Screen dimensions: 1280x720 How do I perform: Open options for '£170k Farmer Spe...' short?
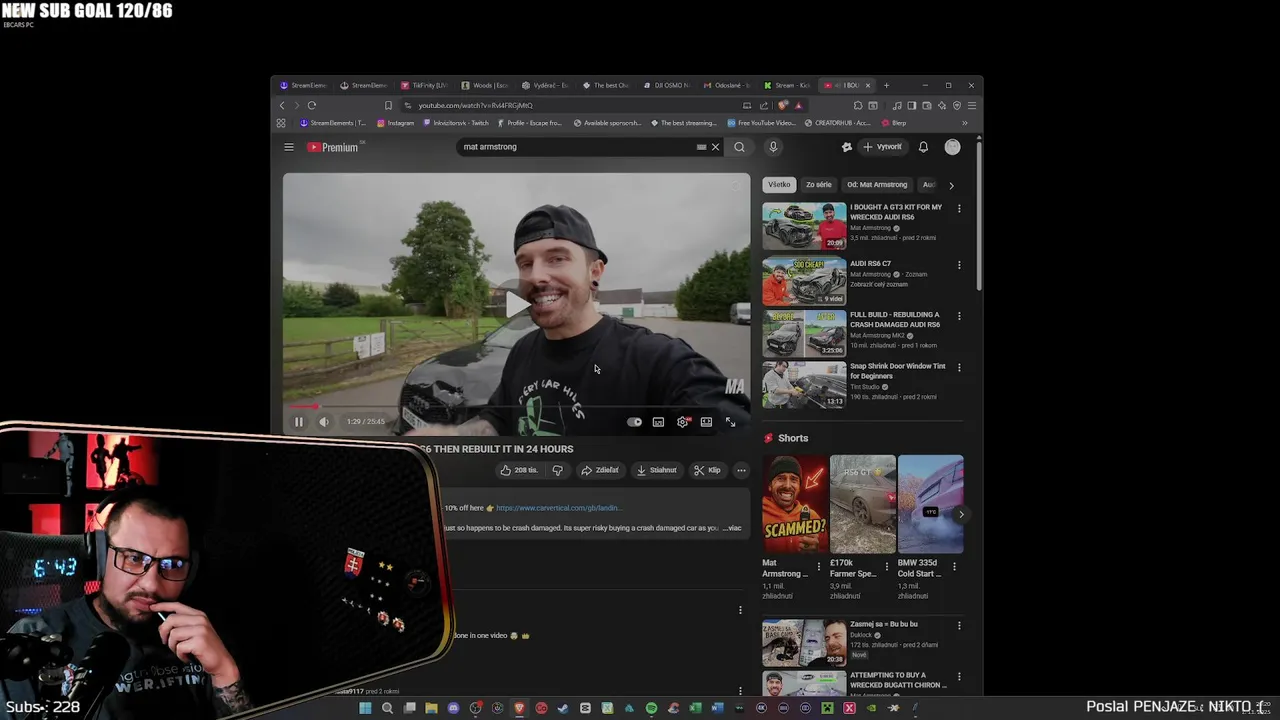(x=886, y=566)
